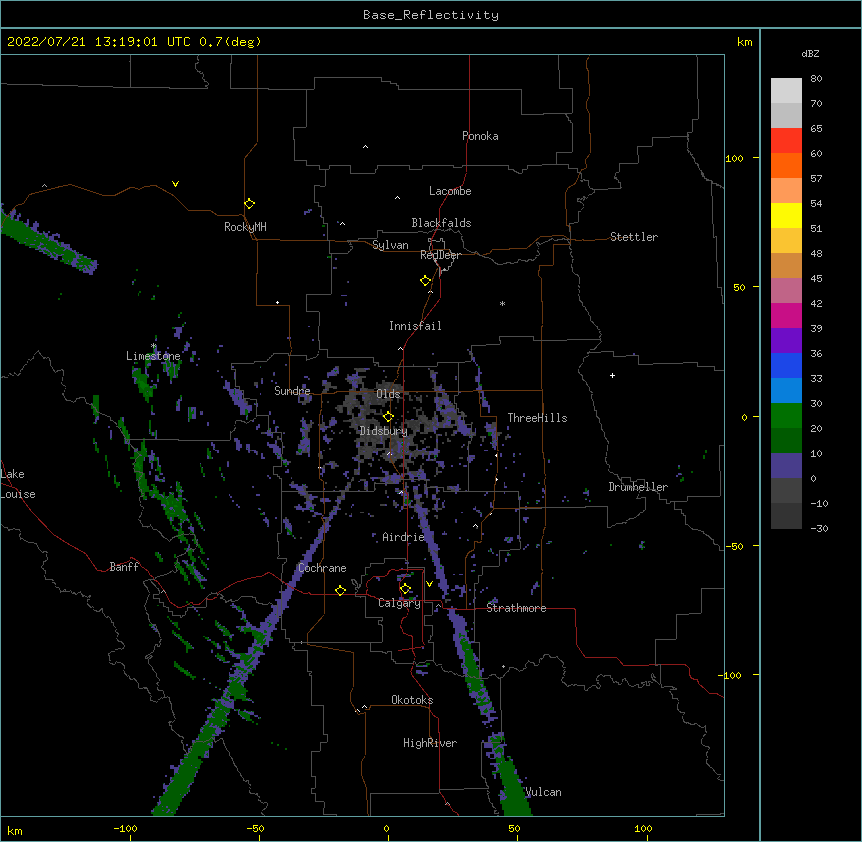Click the Airdrie map label
Screen dimensions: 862x842
[403, 537]
